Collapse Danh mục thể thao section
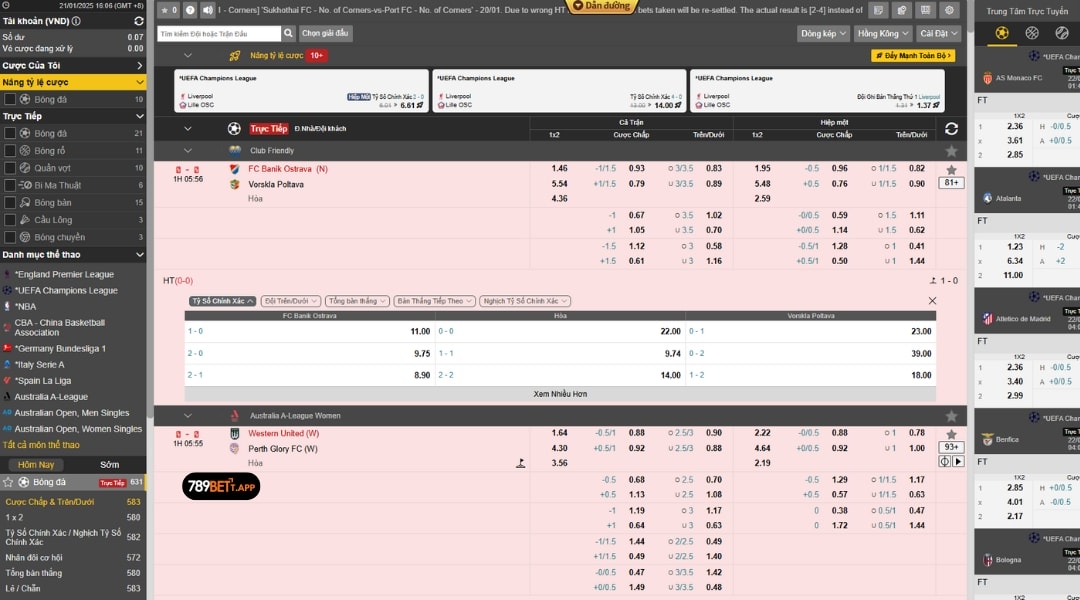 73,255
